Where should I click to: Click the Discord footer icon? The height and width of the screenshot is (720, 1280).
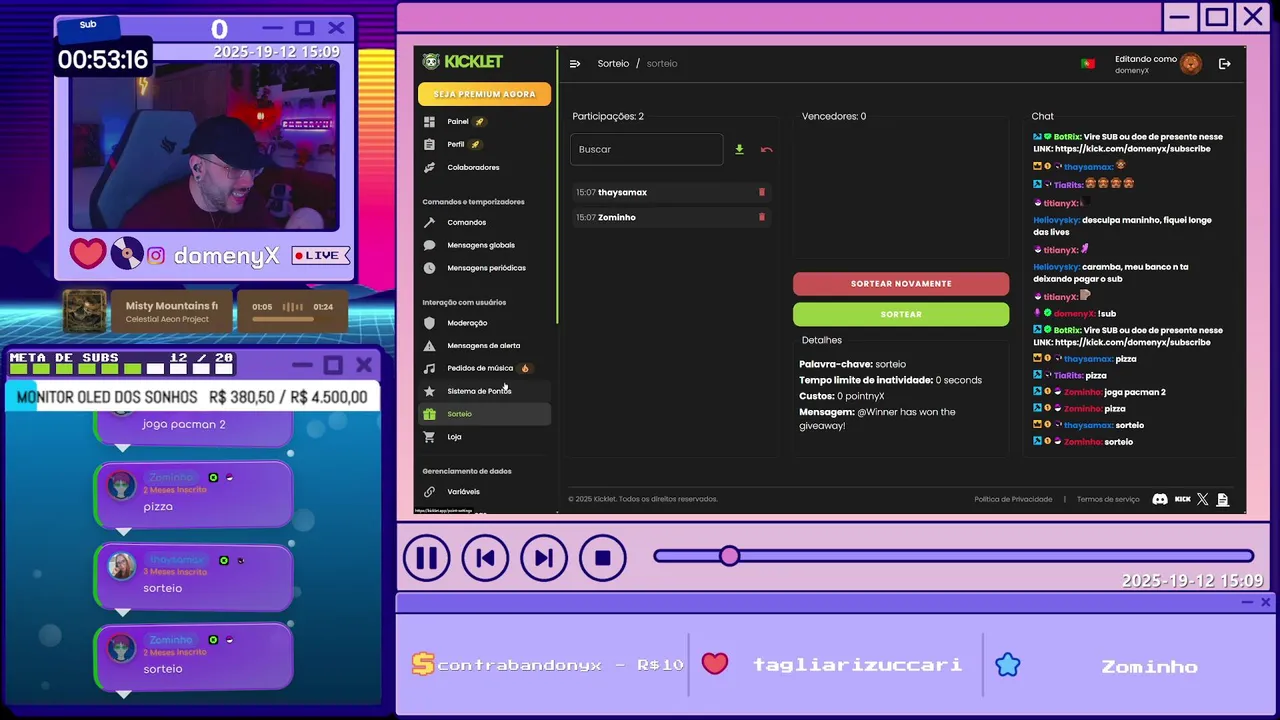(x=1160, y=499)
